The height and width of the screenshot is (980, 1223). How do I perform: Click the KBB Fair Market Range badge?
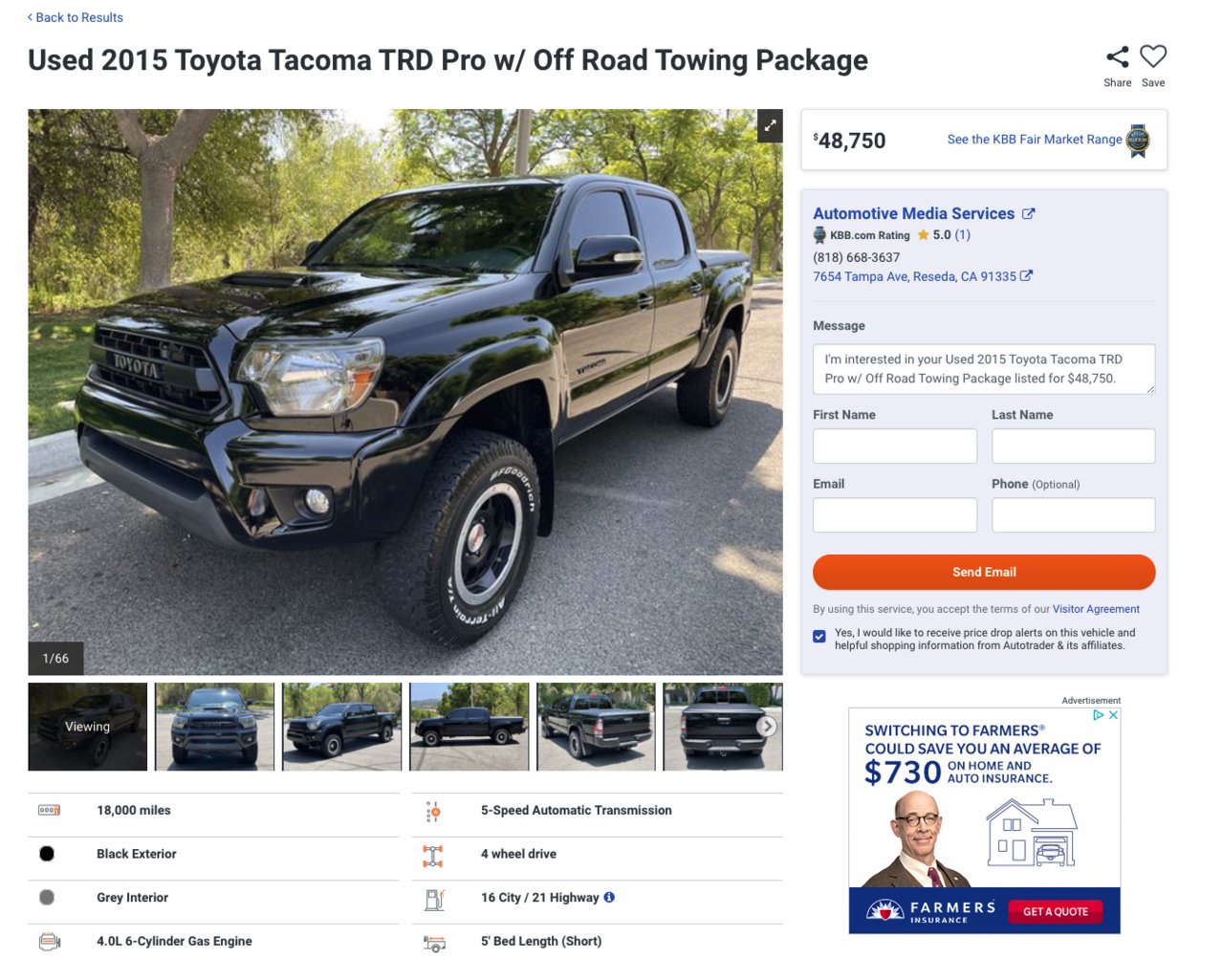[1138, 141]
